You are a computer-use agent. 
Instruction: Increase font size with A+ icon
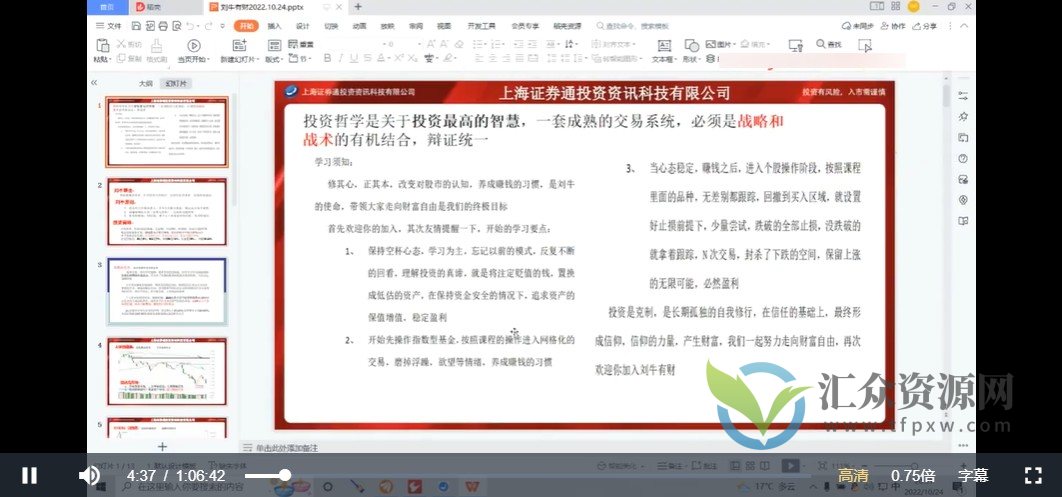coord(431,44)
